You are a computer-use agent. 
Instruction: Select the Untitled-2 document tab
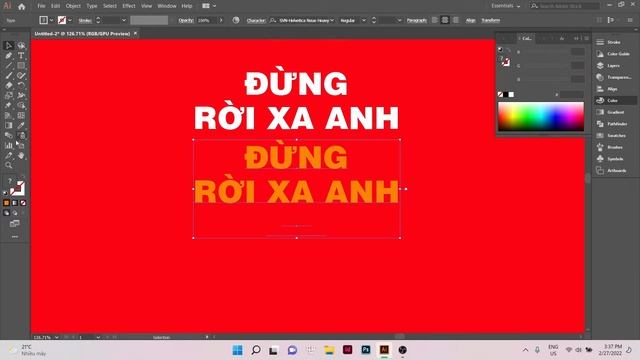[x=82, y=34]
